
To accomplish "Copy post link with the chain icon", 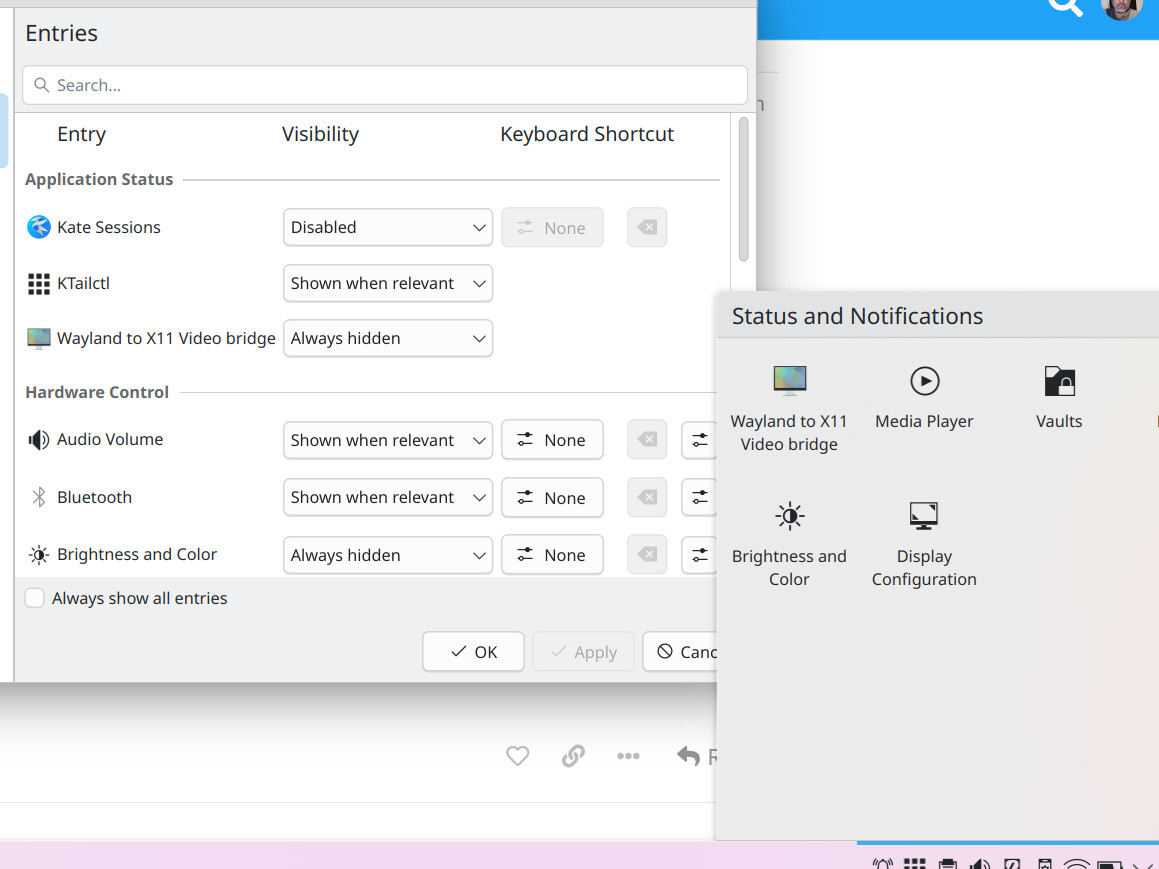I will pyautogui.click(x=573, y=756).
